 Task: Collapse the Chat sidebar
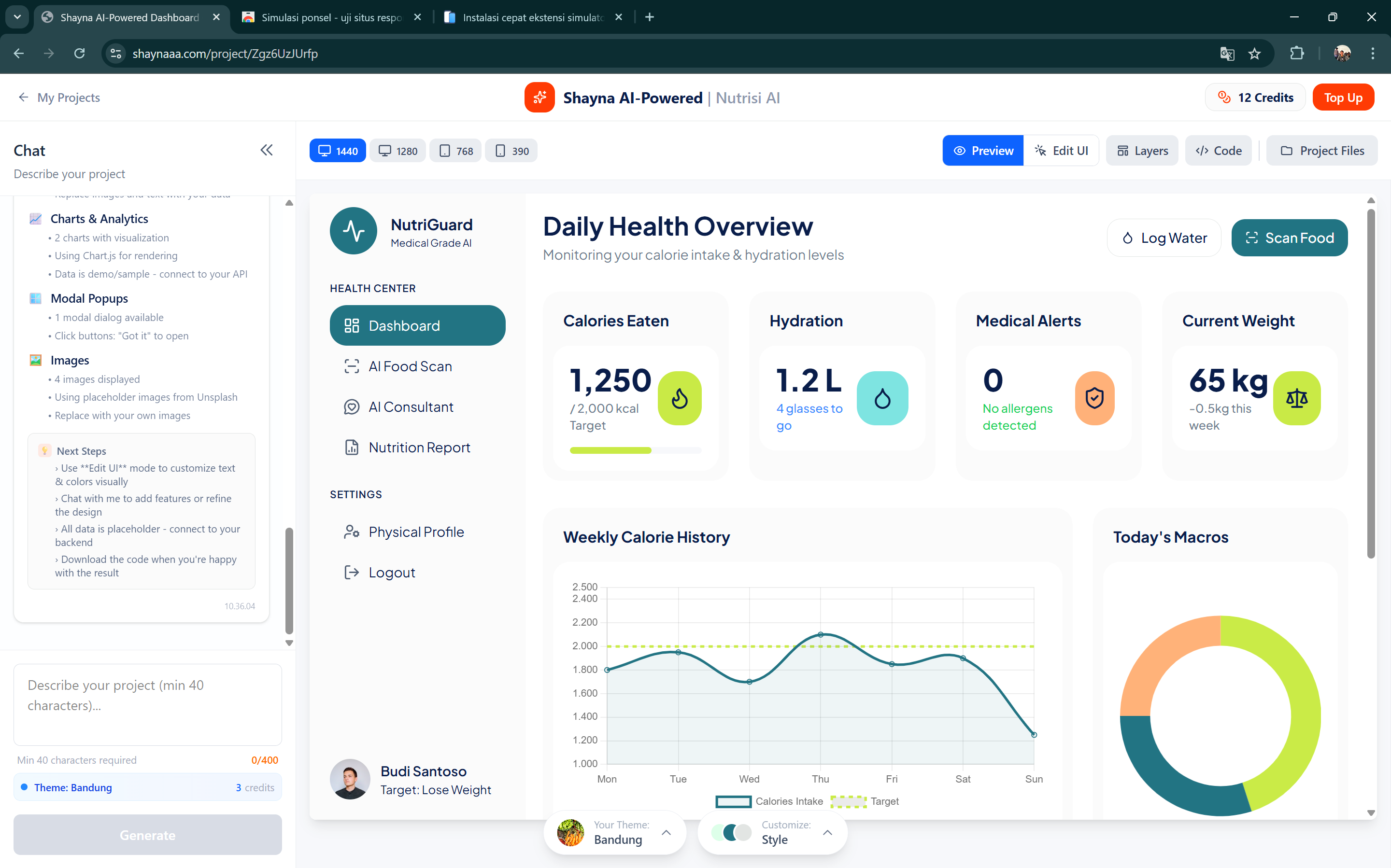click(x=267, y=150)
